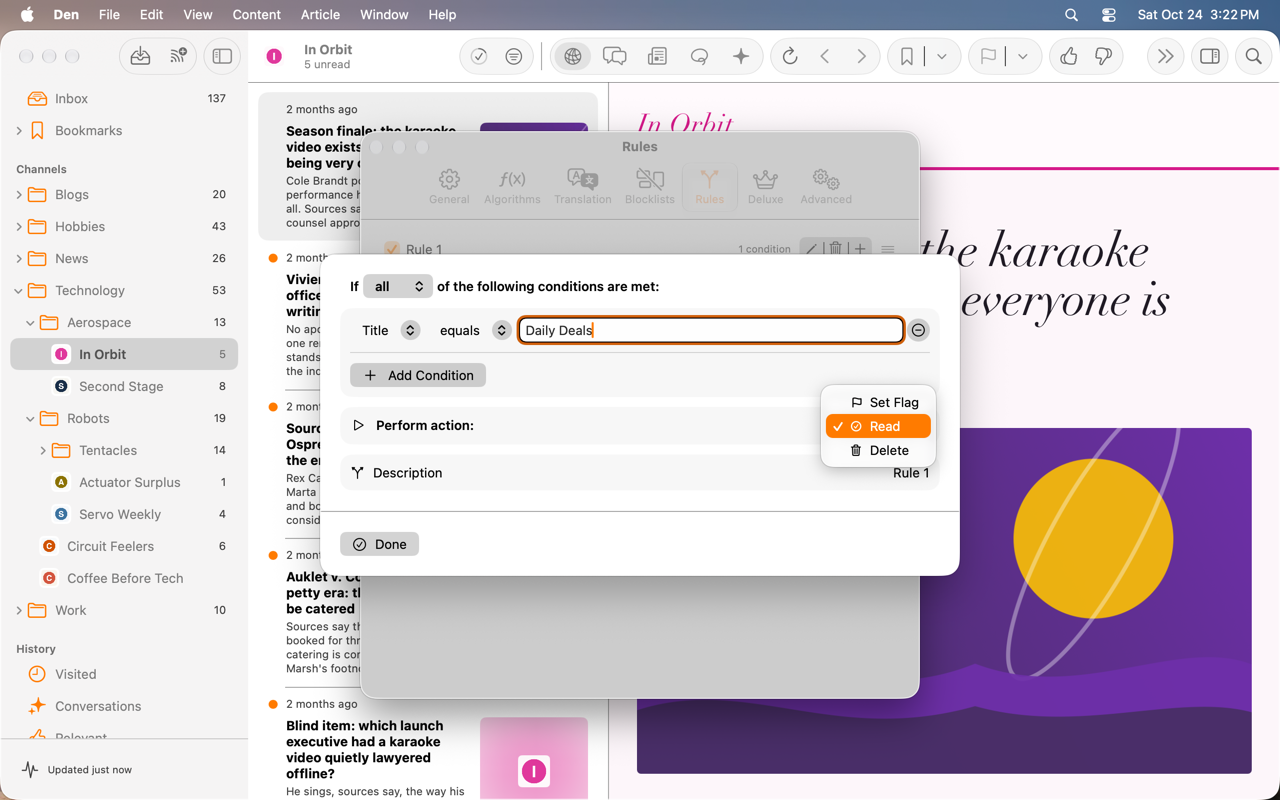
Task: Refresh the feed with reload icon
Action: (x=790, y=57)
